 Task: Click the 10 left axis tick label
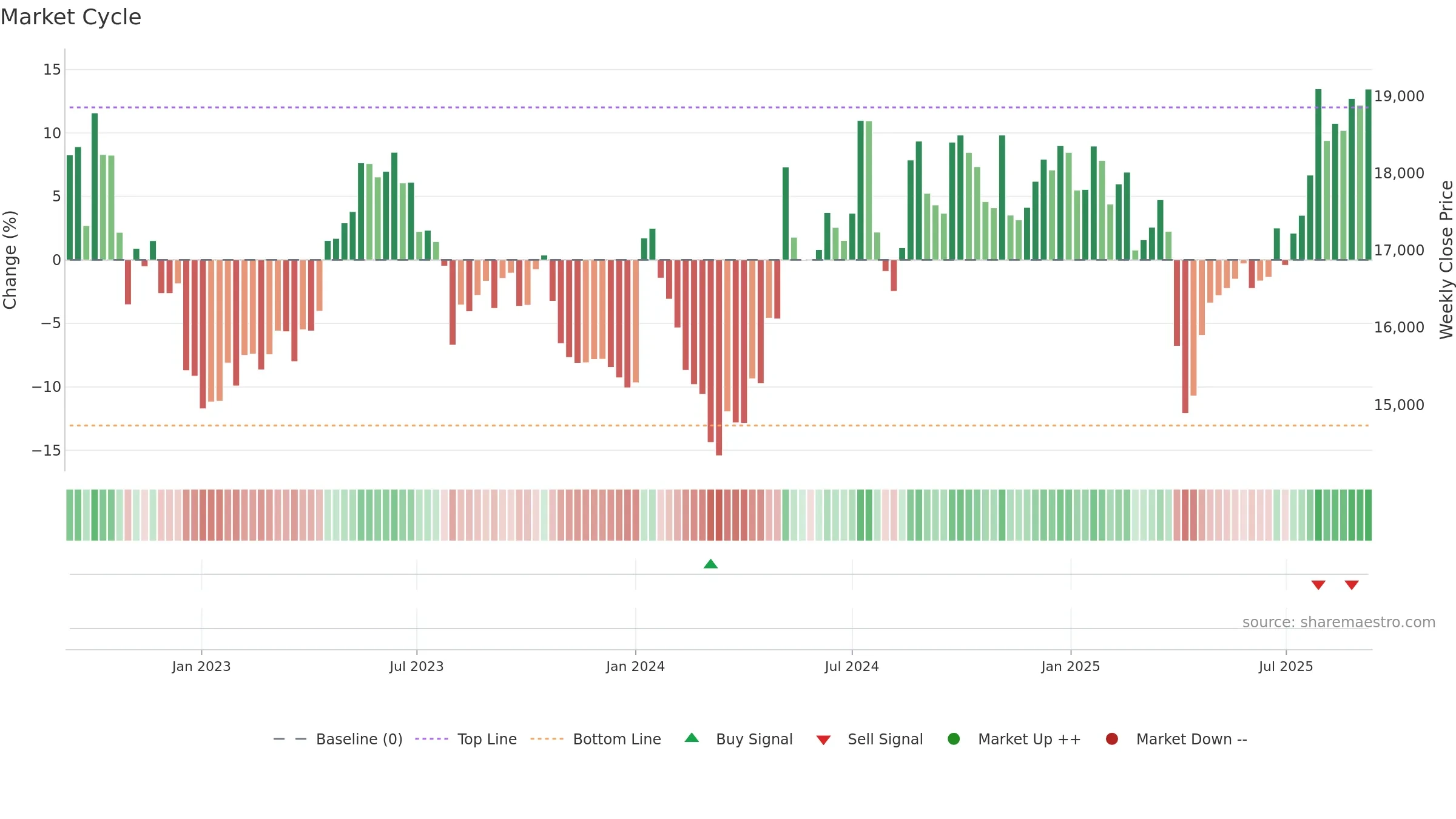pyautogui.click(x=52, y=133)
